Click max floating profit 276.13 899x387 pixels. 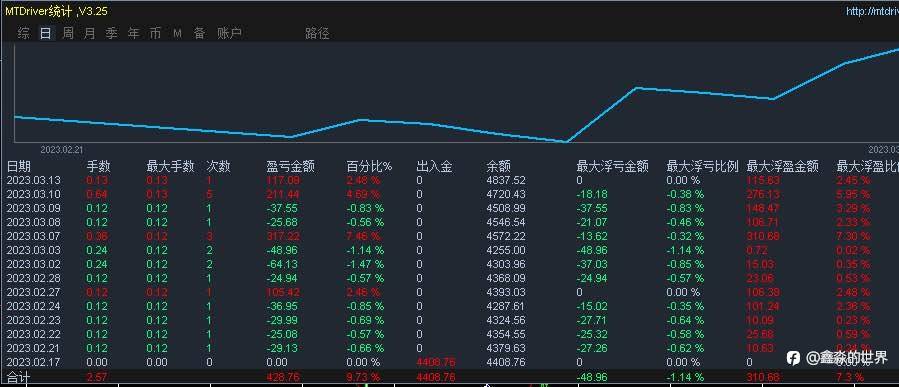tap(763, 194)
